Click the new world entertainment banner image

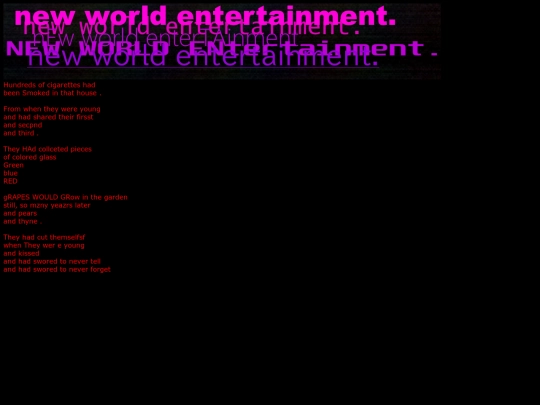[x=222, y=41]
